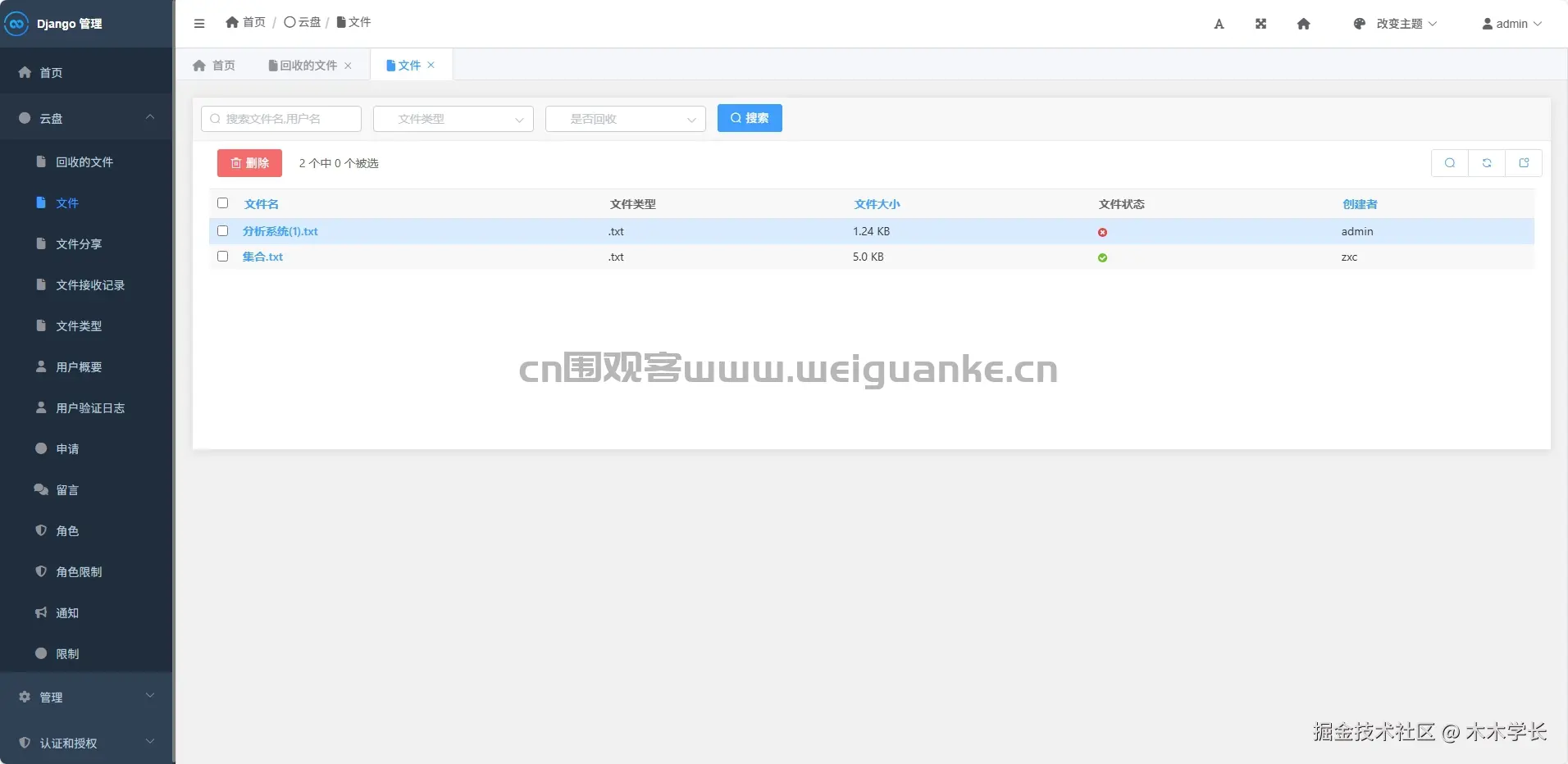
Task: Click the '1.24 KB' size cell
Action: [871, 232]
